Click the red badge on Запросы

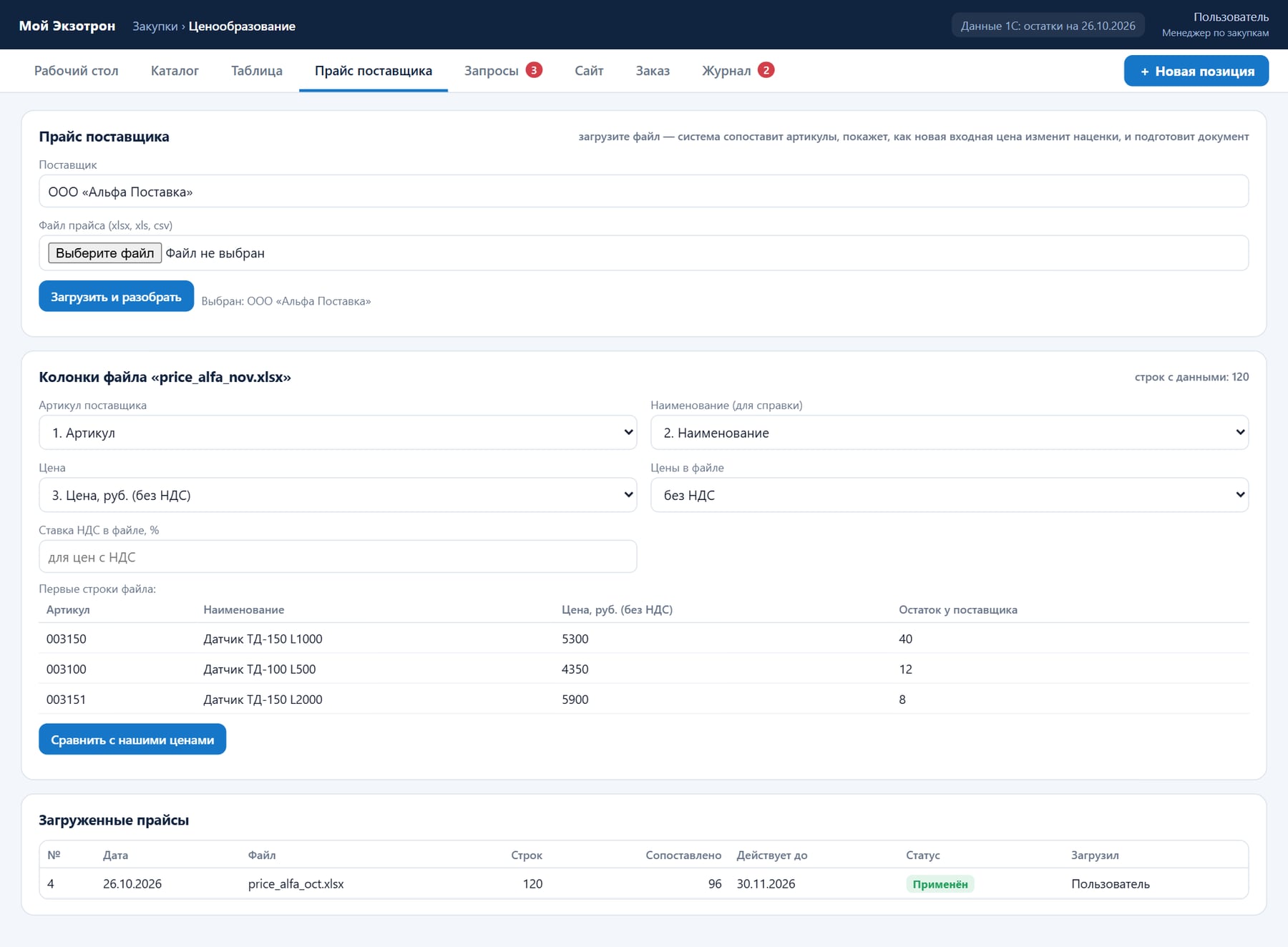[x=534, y=70]
